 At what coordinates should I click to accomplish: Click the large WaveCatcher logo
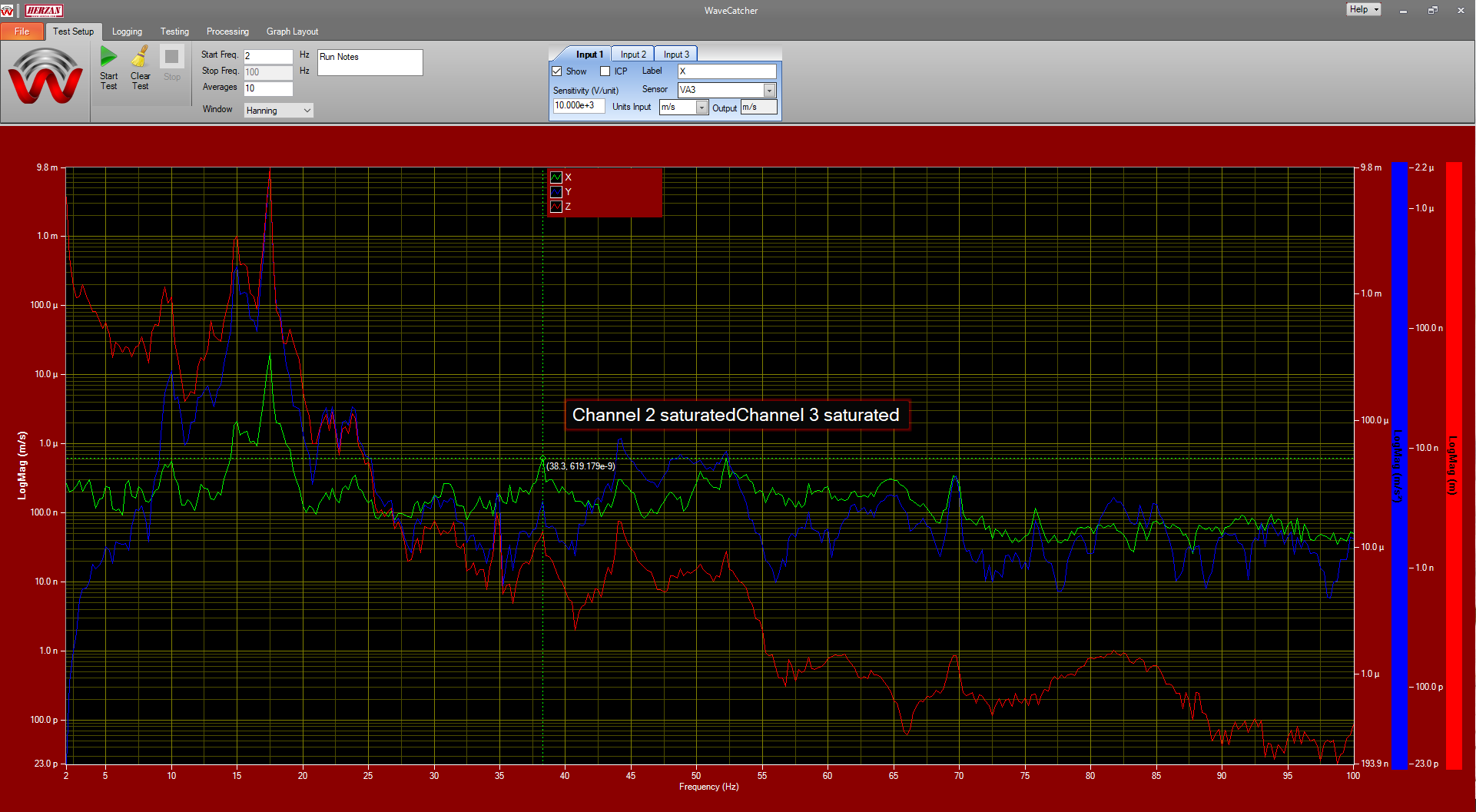45,77
